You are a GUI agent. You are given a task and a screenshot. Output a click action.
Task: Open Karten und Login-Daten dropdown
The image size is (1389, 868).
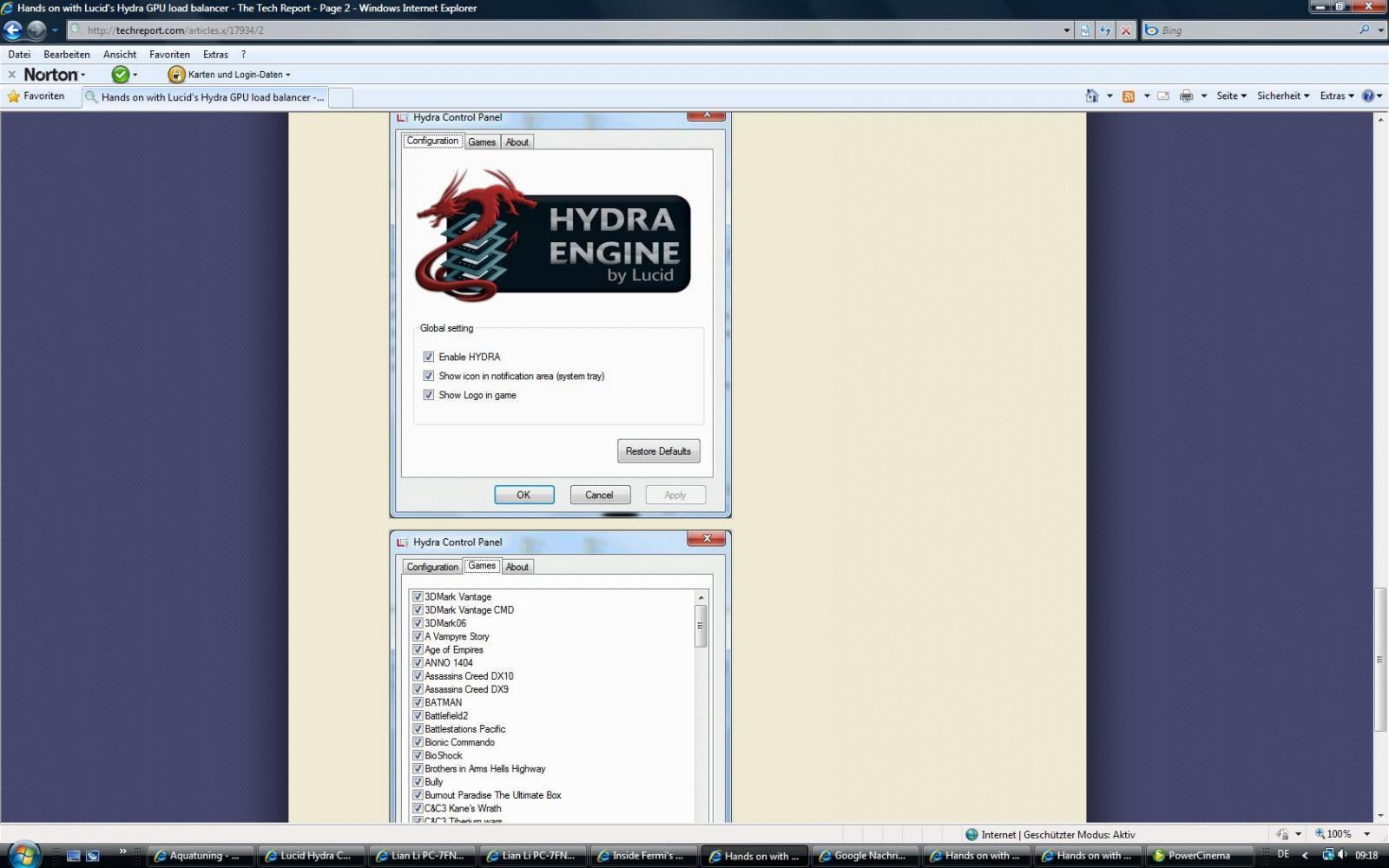tap(230, 75)
